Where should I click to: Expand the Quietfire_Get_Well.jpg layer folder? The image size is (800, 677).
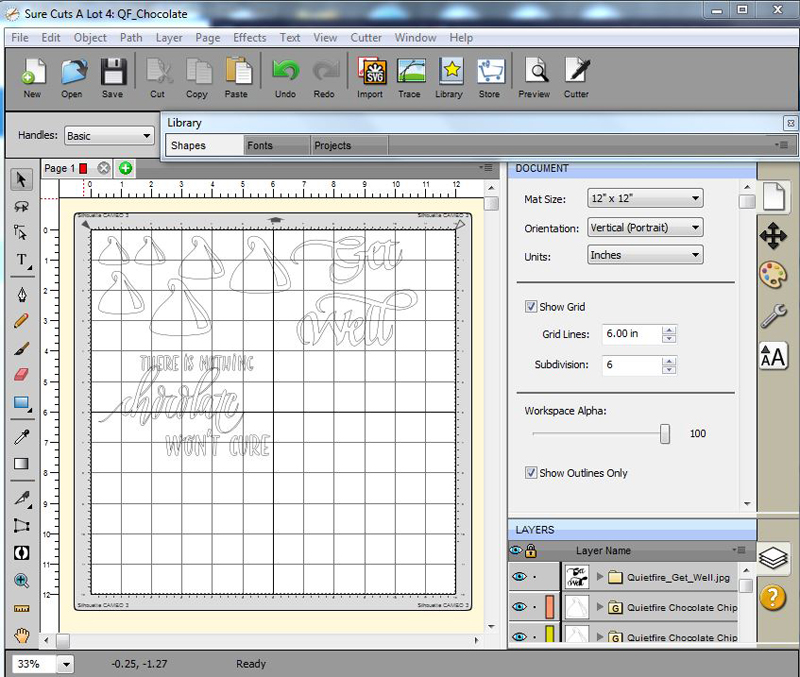point(600,577)
